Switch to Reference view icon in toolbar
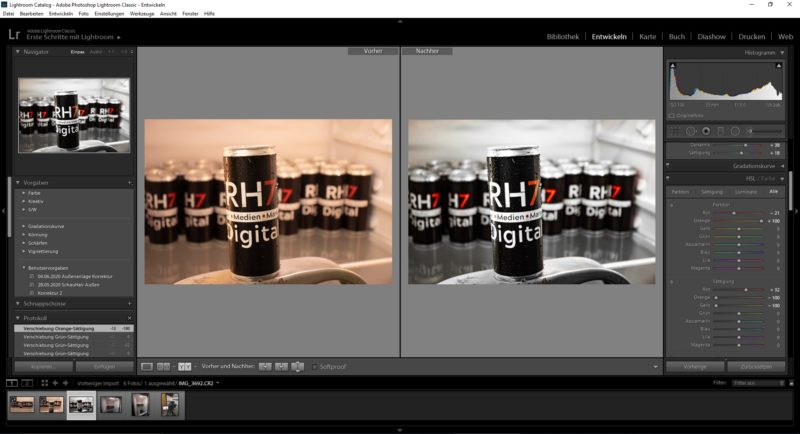 point(163,367)
